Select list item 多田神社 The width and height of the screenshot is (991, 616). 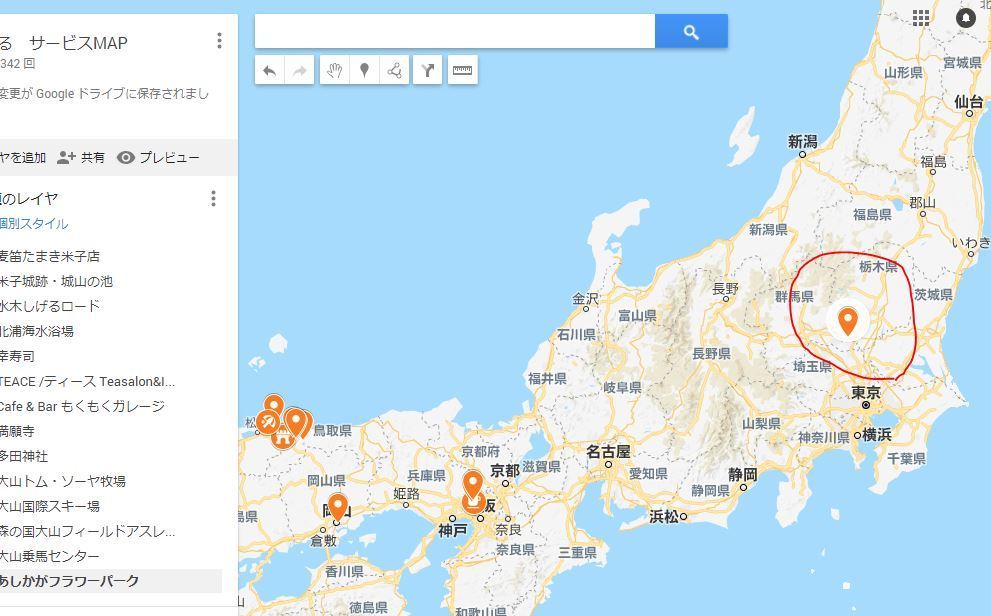pyautogui.click(x=24, y=456)
